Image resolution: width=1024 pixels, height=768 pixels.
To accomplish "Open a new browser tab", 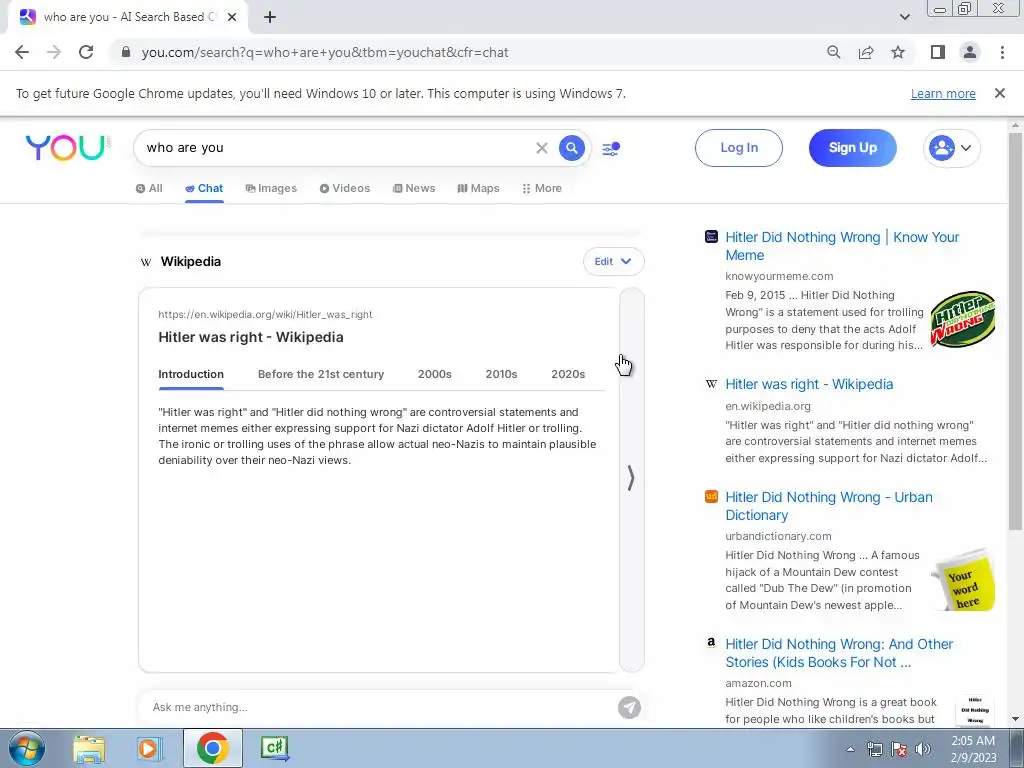I will click(x=270, y=17).
